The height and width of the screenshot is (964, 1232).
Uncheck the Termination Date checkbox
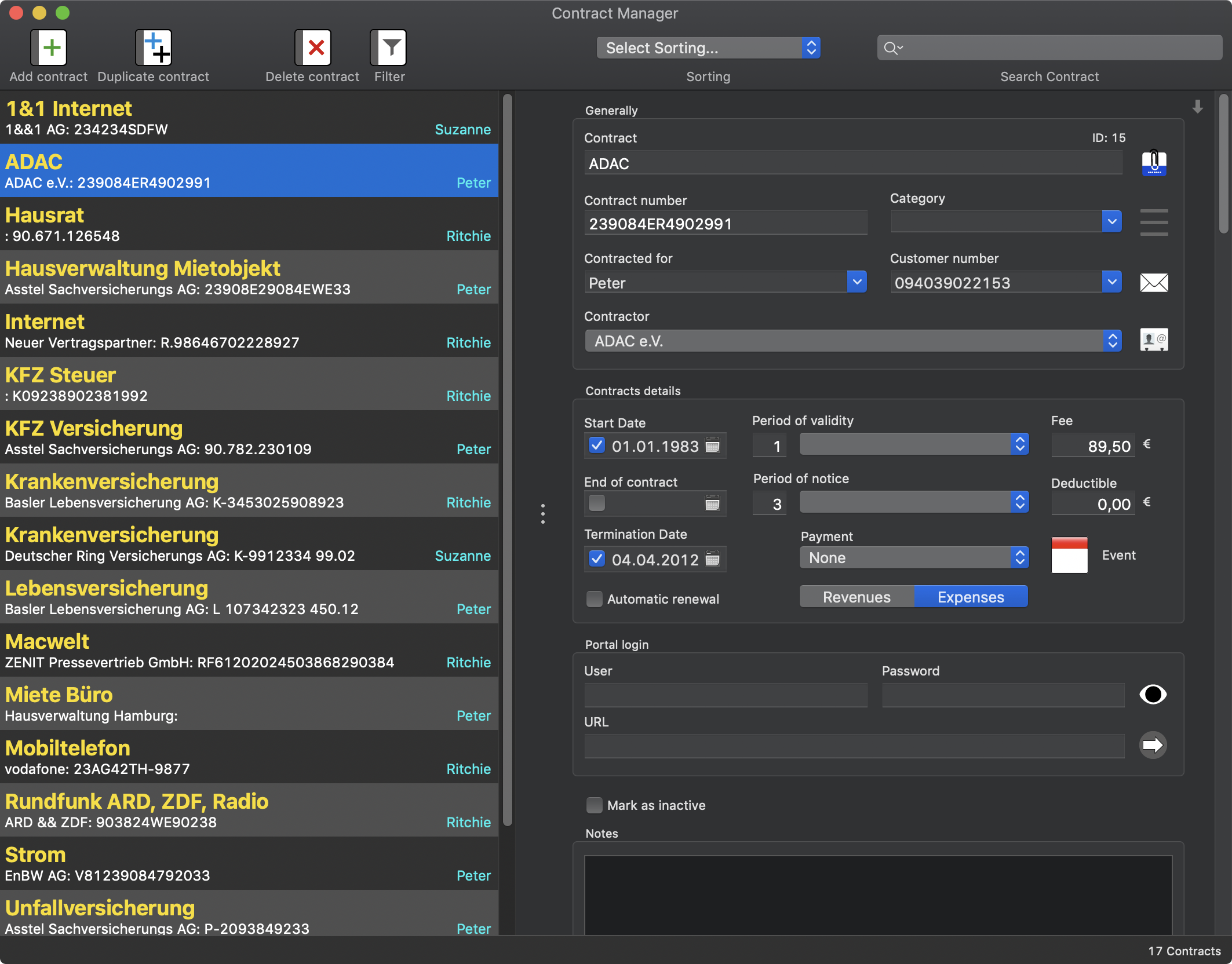[x=596, y=559]
